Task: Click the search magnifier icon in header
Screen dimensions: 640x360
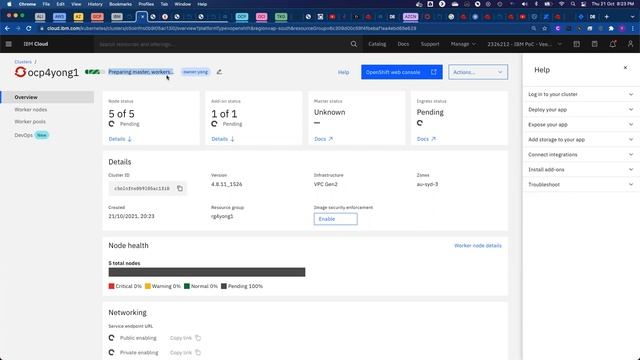Action: [354, 44]
